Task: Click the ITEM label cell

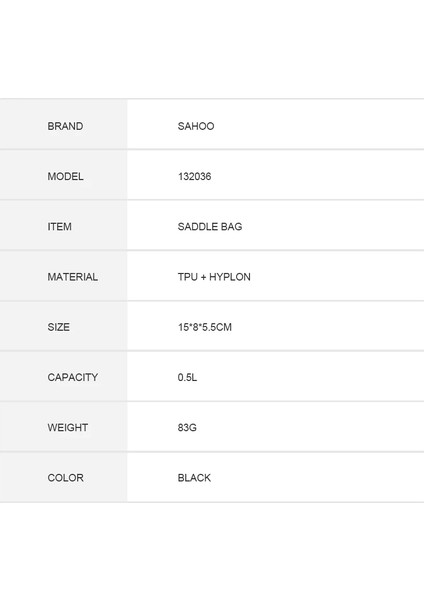Action: click(x=64, y=225)
